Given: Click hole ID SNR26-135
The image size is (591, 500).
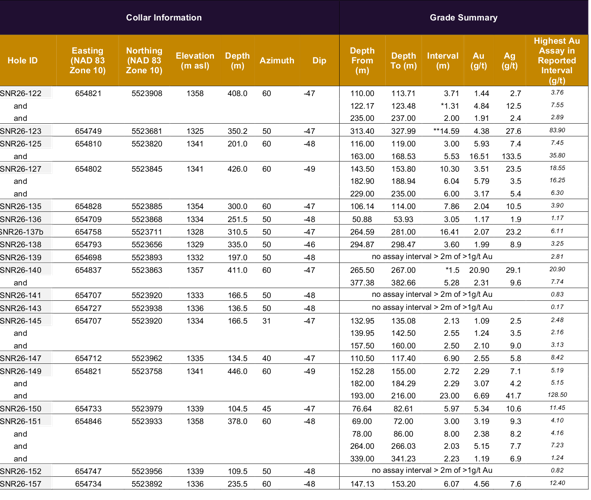Looking at the screenshot, I should click(x=21, y=206).
